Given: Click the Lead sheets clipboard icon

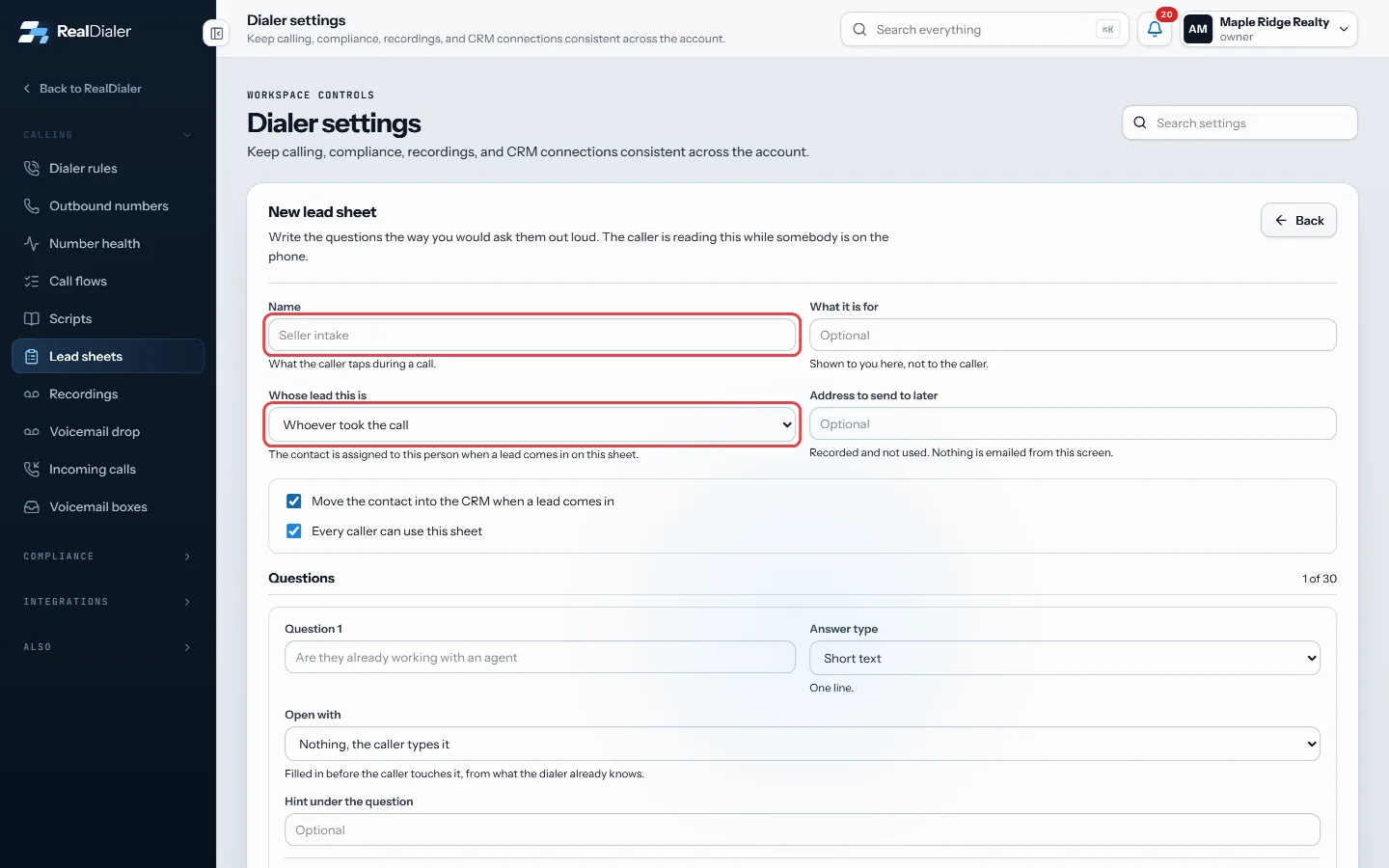Looking at the screenshot, I should (x=32, y=356).
